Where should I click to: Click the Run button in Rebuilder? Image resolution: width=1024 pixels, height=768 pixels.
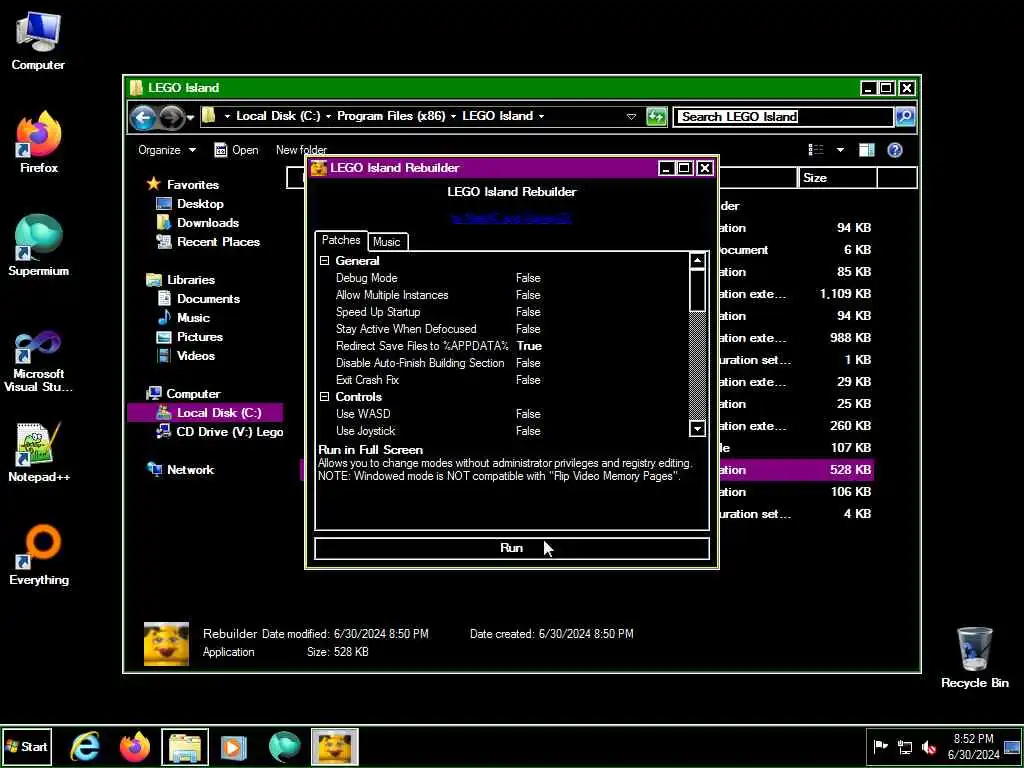[511, 548]
